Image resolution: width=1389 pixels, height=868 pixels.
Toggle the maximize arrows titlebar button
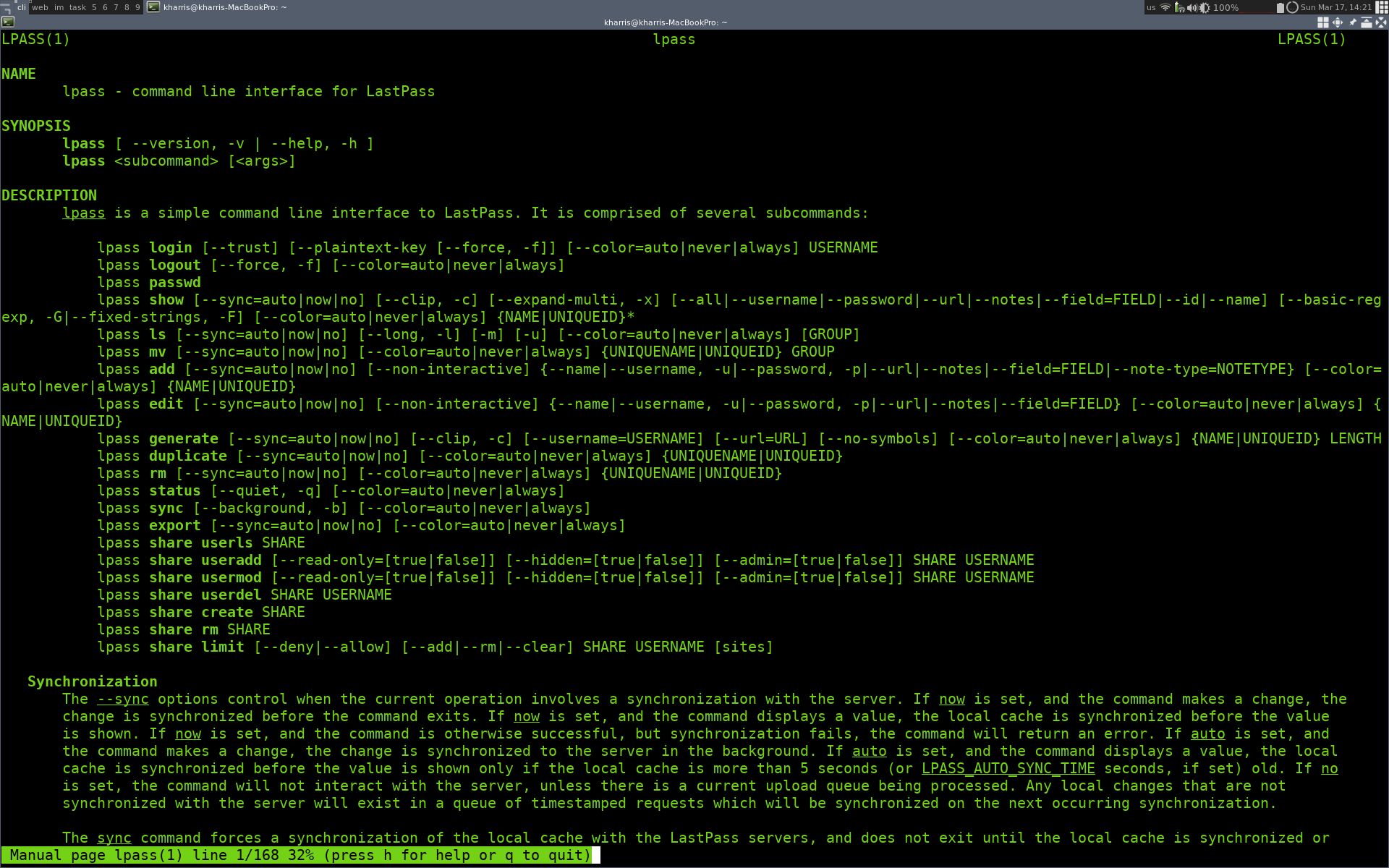click(x=1381, y=22)
